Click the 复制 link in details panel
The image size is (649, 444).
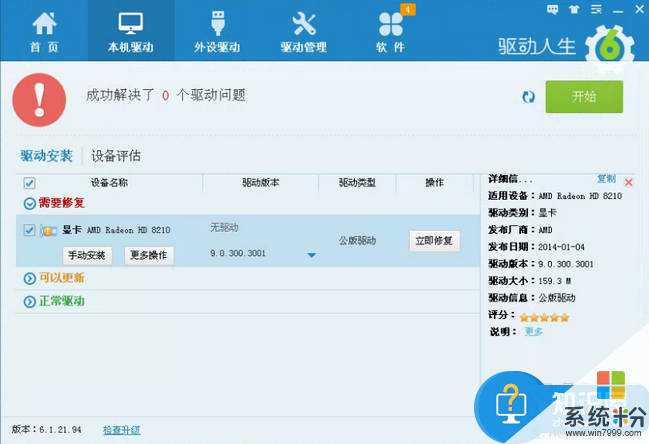click(606, 179)
